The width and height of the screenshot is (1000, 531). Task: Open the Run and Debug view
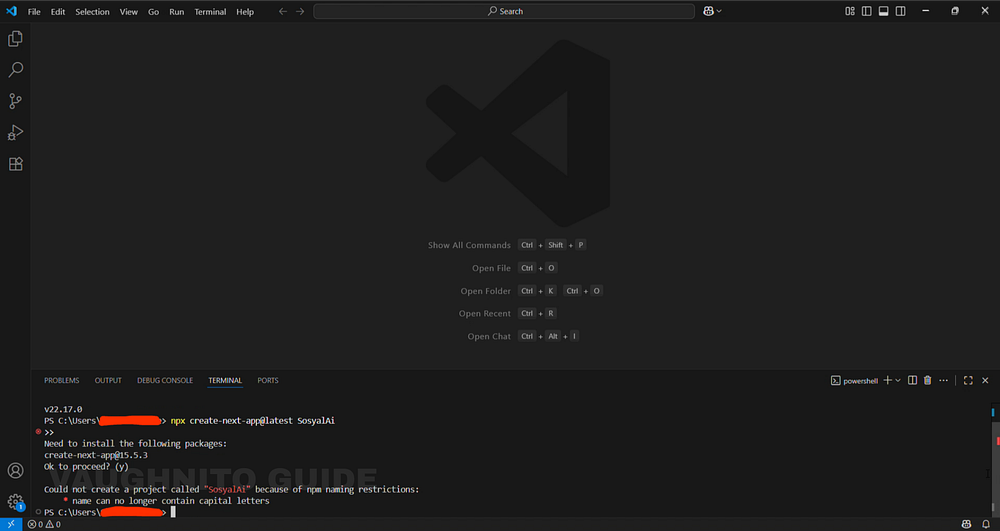(15, 133)
